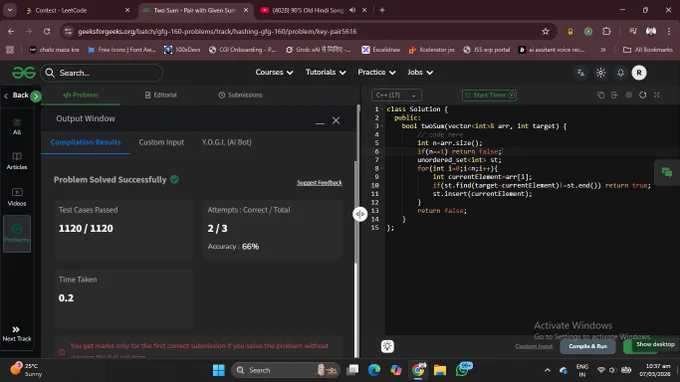The width and height of the screenshot is (680, 382).
Task: Open the WhatsApp taskbar icon
Action: click(462, 370)
